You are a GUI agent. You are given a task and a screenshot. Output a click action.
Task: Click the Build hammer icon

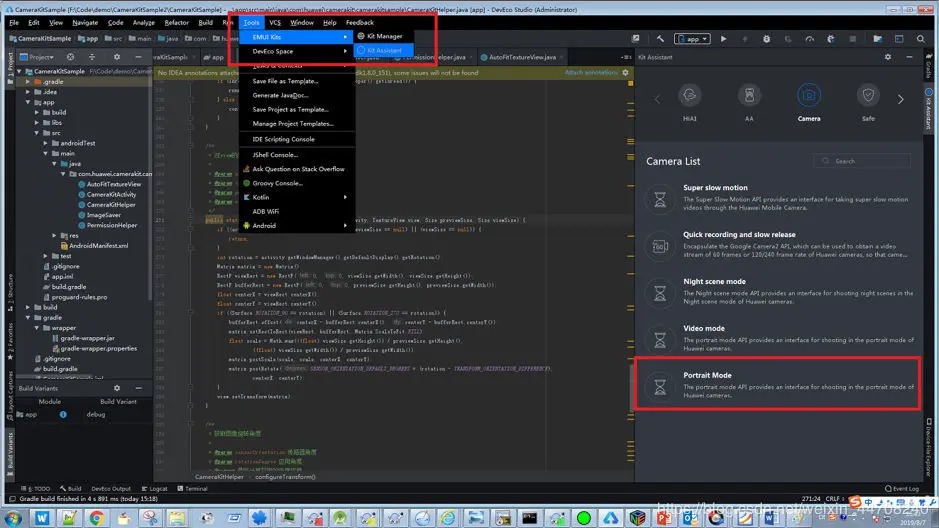pos(660,39)
